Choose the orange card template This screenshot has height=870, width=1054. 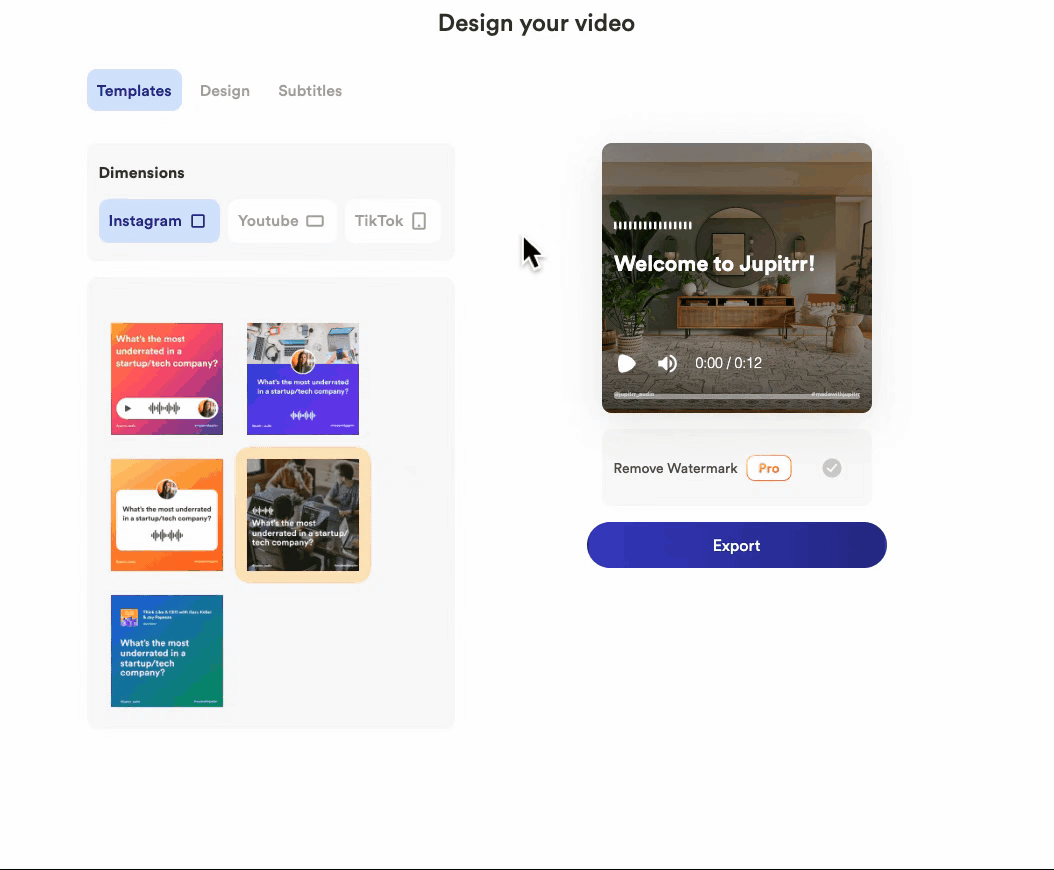click(167, 515)
